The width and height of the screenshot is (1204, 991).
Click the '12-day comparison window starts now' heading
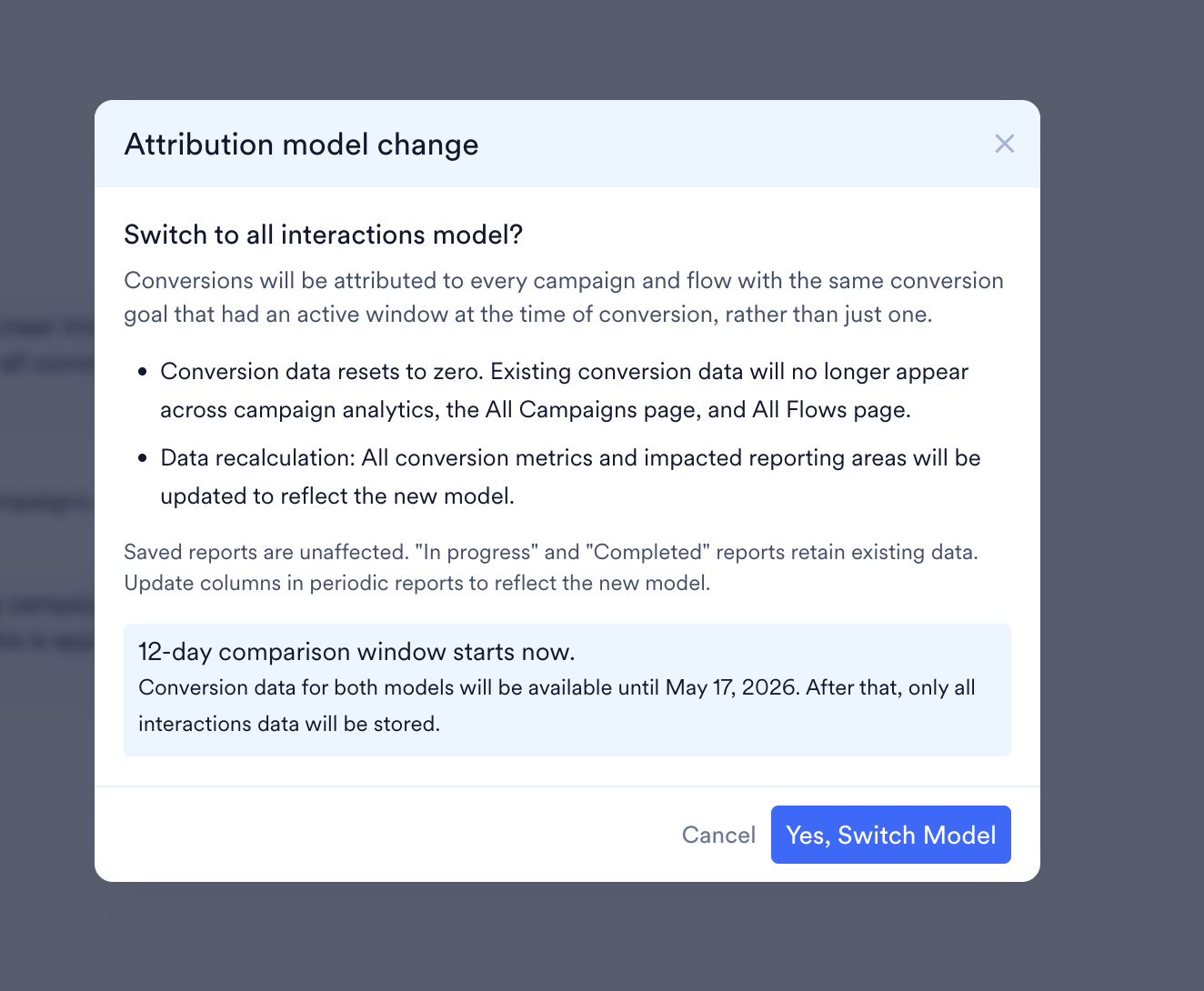[x=356, y=652]
